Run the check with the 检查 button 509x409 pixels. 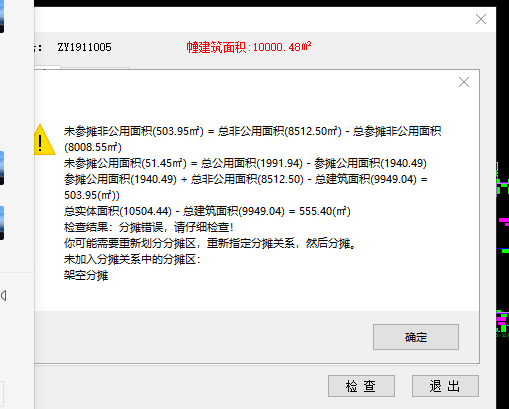[361, 386]
